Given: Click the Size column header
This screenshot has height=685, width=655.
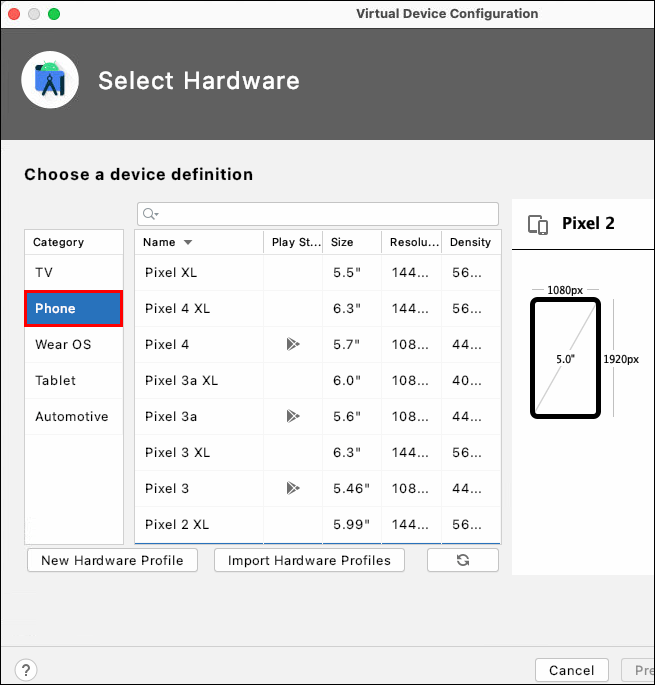Looking at the screenshot, I should pyautogui.click(x=352, y=242).
